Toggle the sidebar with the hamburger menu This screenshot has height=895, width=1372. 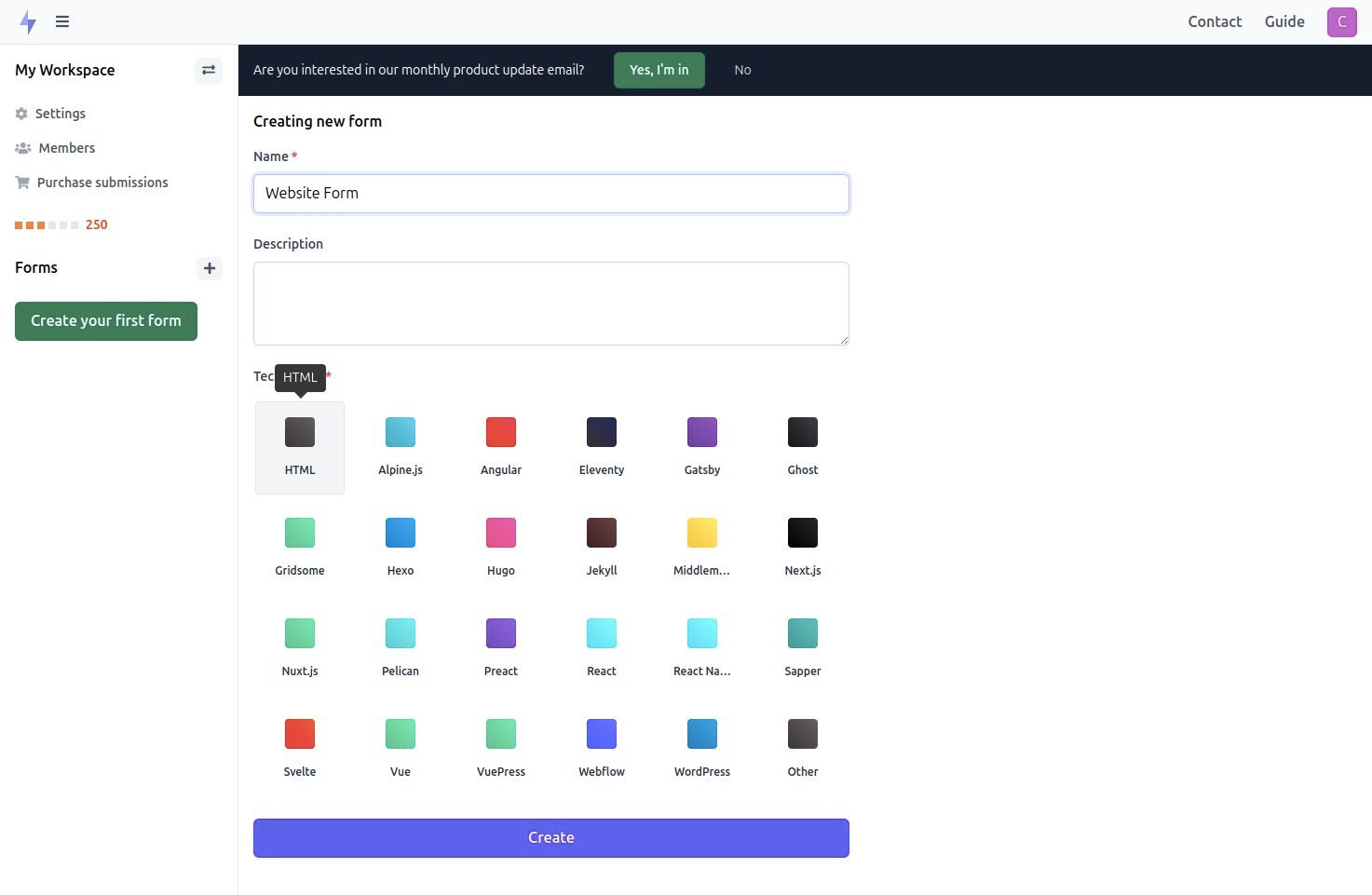(61, 21)
